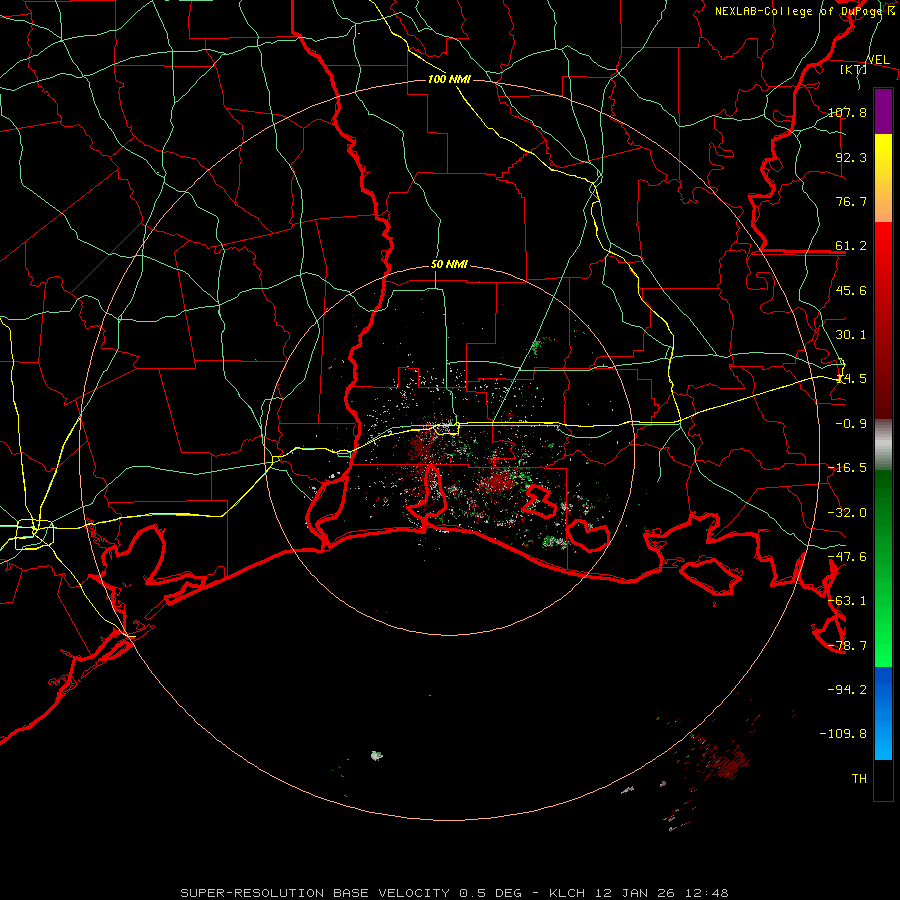Click the dense red velocity patch near radar center

point(498,481)
